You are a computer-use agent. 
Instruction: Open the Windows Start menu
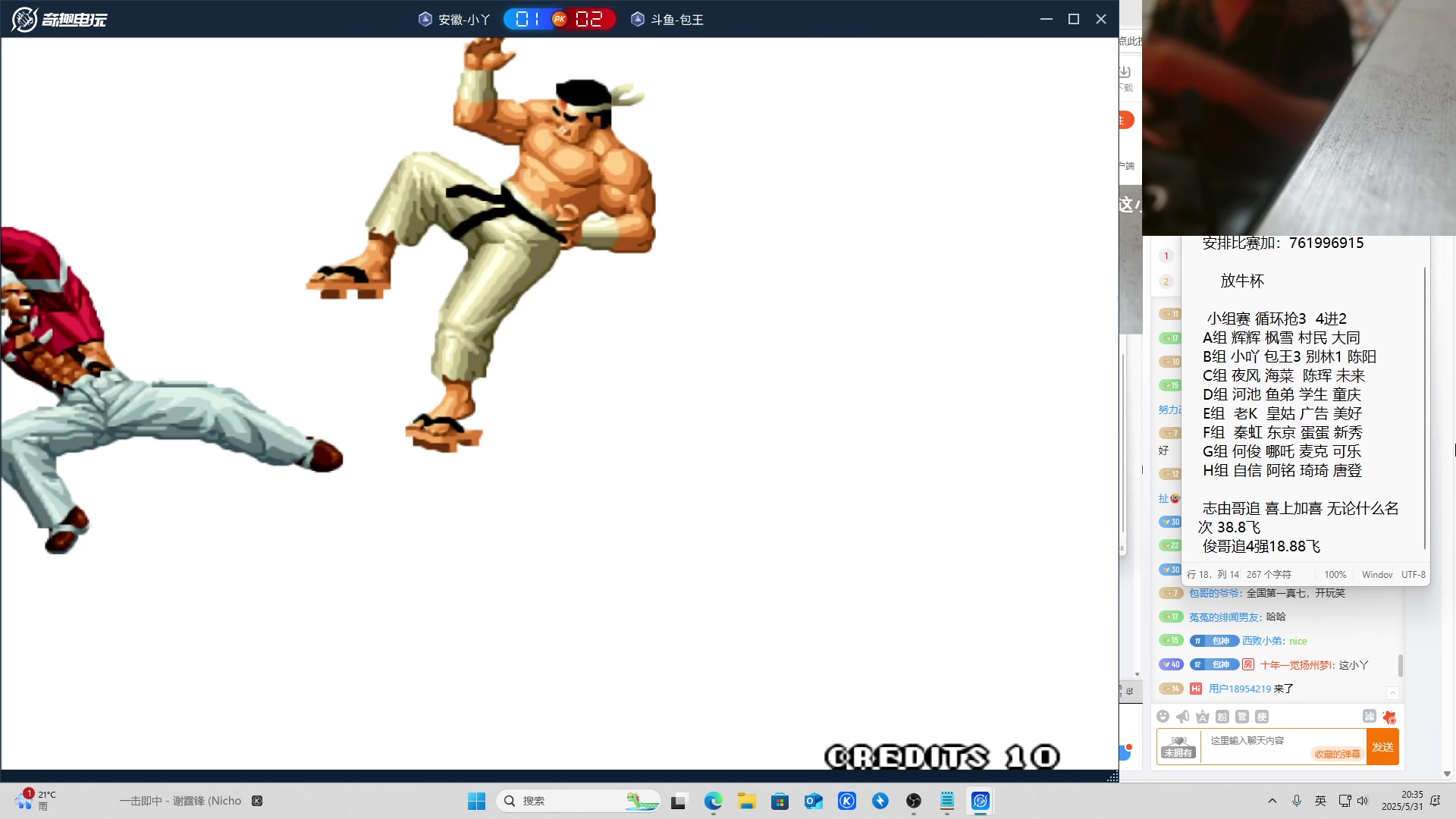pos(476,801)
